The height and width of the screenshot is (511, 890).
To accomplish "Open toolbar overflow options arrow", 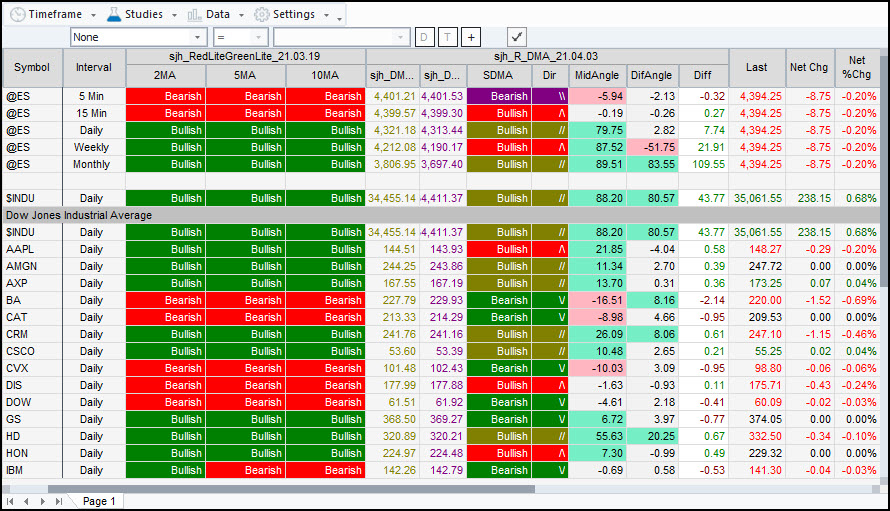I will (x=339, y=19).
